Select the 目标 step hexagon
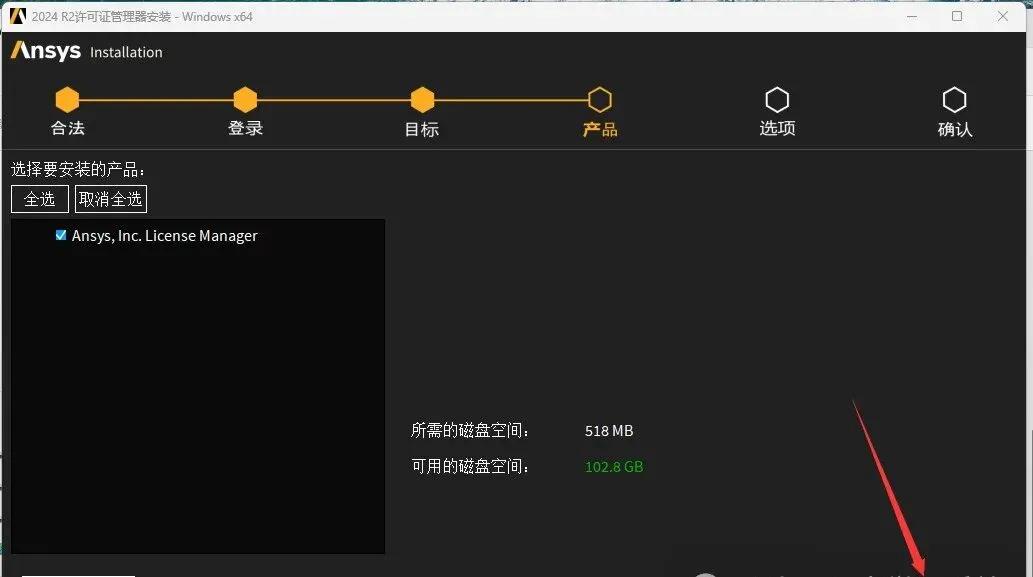 [x=422, y=100]
